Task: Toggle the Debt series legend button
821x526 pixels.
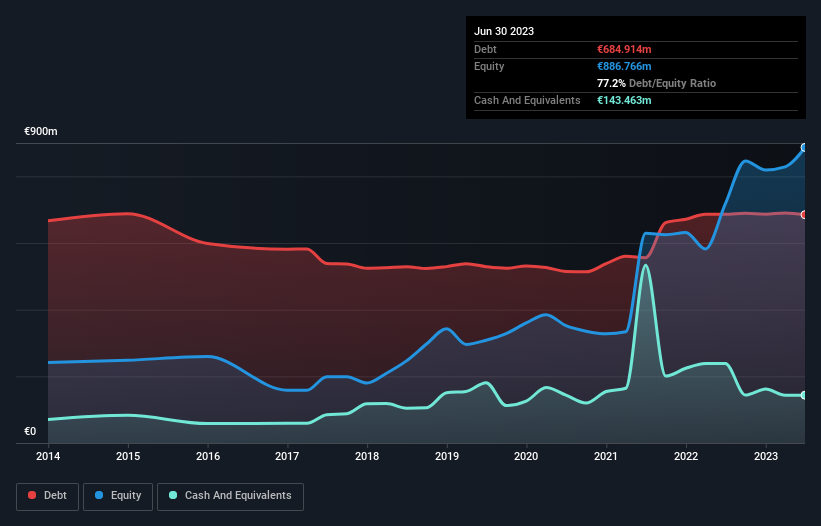Action: click(47, 496)
